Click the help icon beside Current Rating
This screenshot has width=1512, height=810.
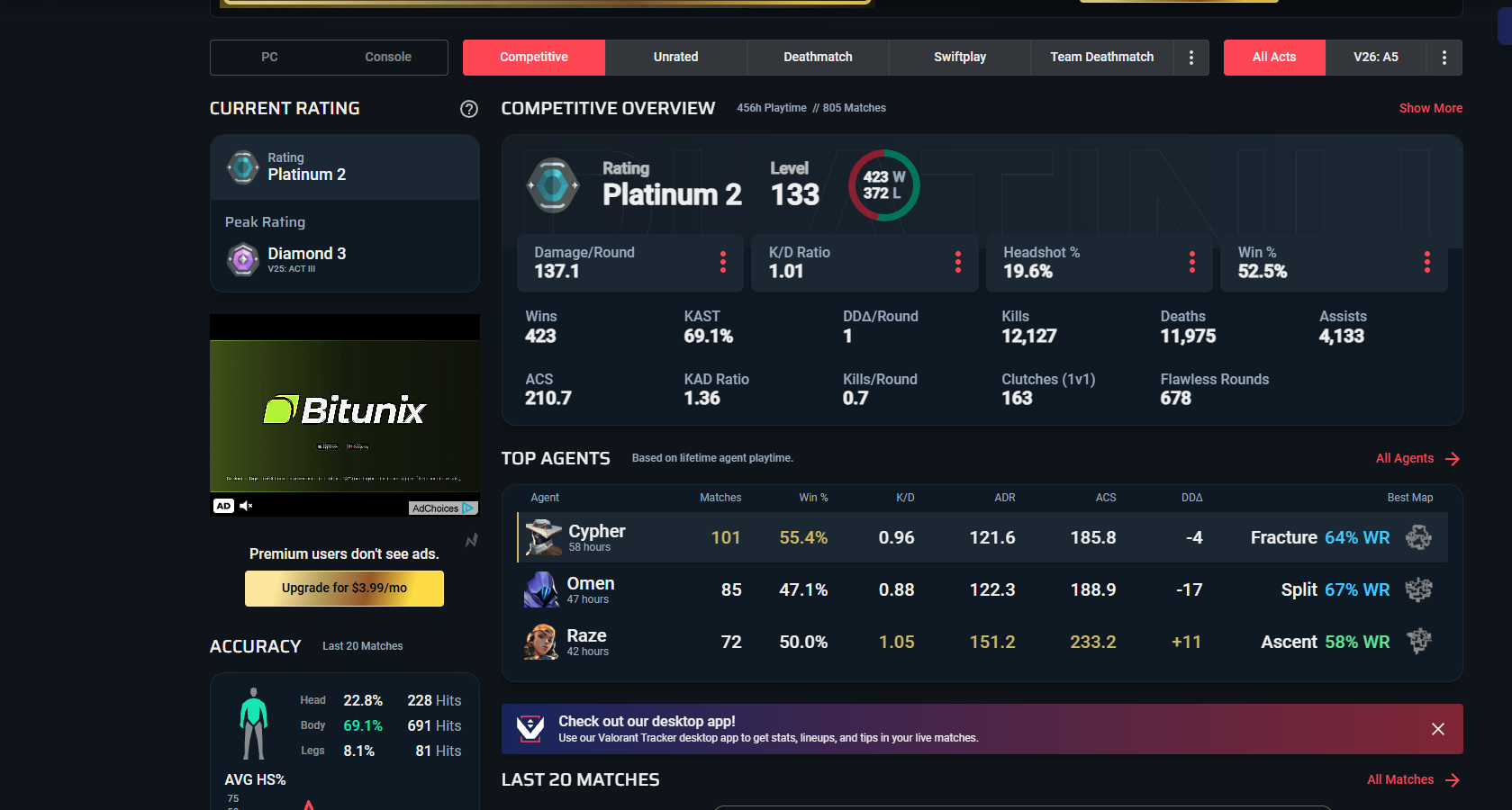[x=469, y=109]
